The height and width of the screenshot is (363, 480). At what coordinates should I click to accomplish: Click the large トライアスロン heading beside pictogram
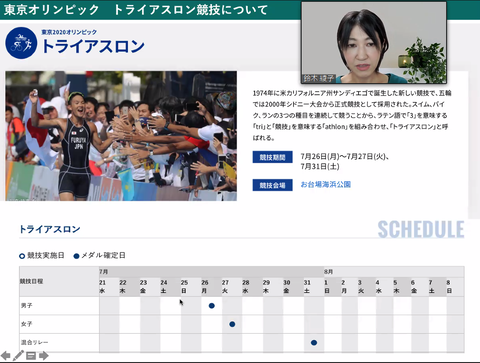[x=93, y=46]
